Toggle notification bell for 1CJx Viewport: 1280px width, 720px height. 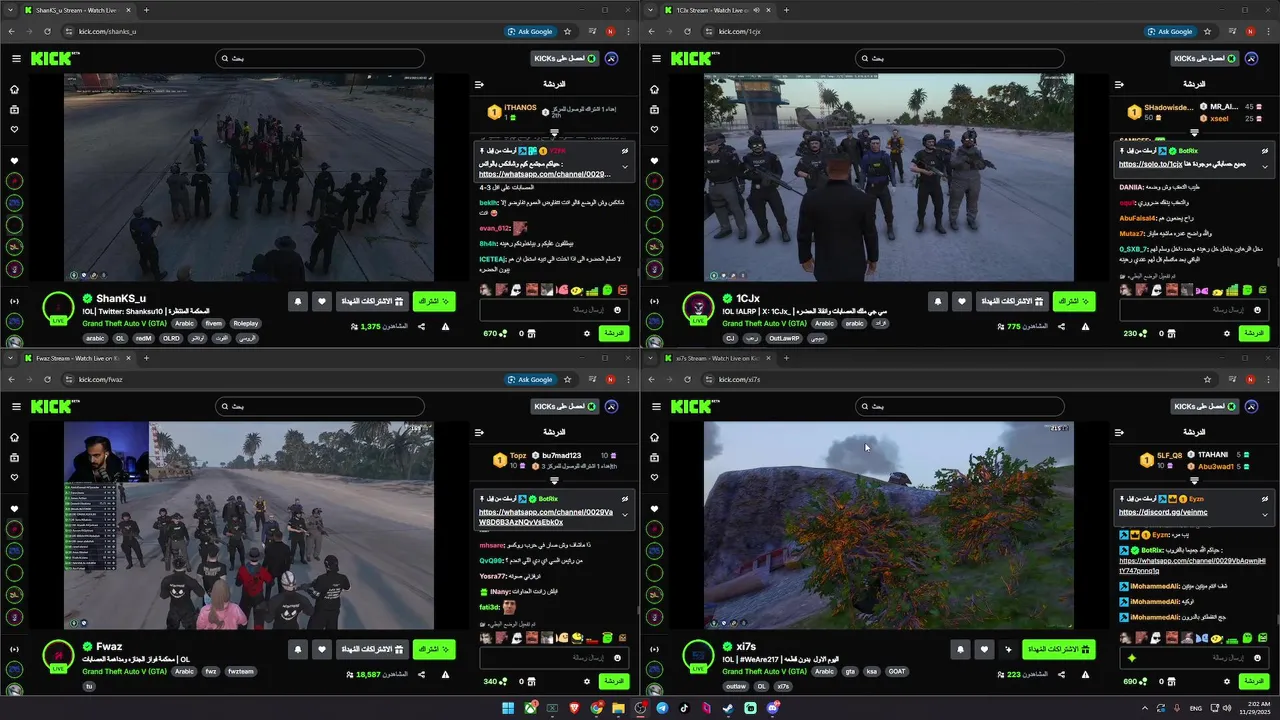(x=937, y=301)
